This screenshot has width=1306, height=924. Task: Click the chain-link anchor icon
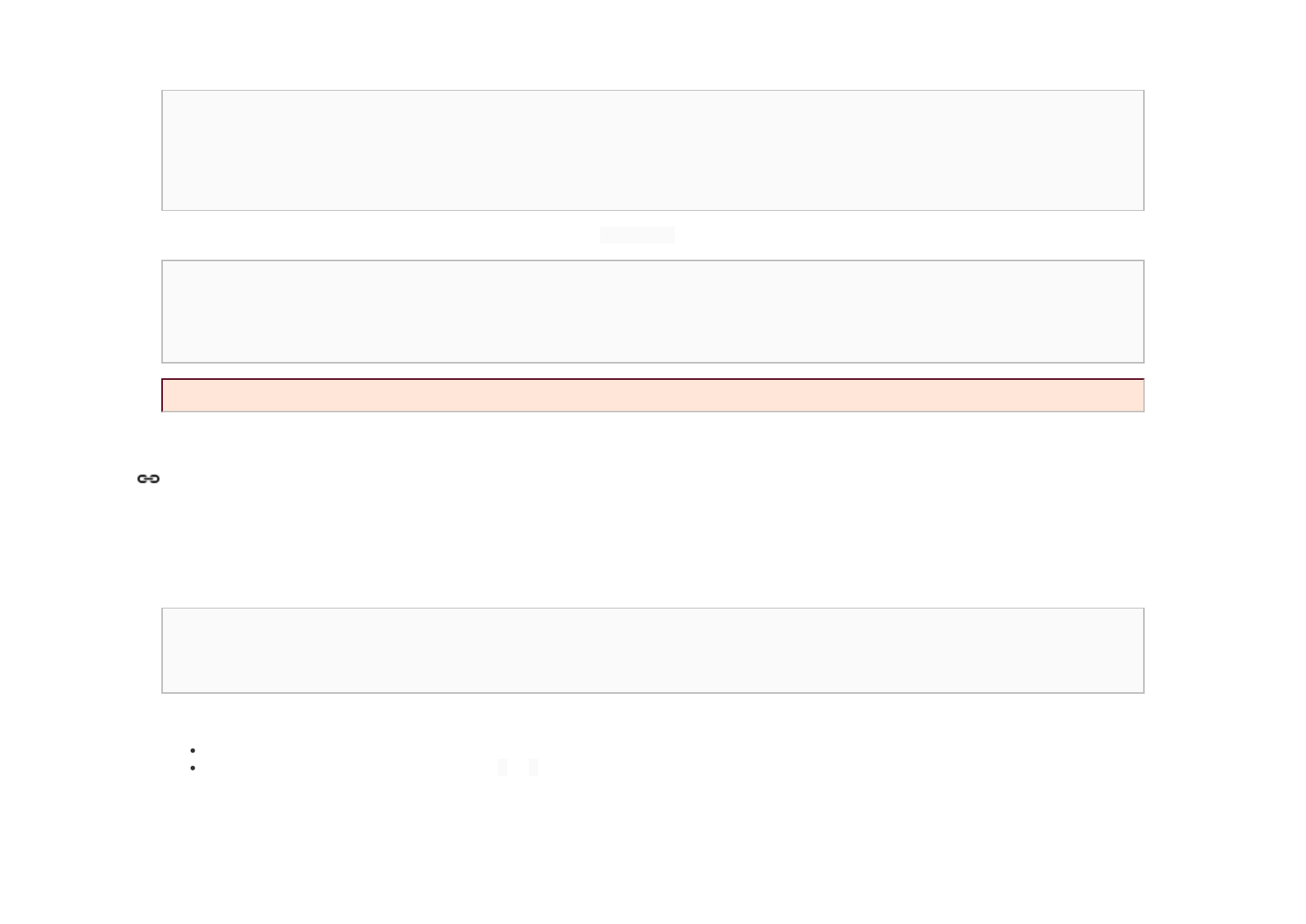[x=148, y=479]
